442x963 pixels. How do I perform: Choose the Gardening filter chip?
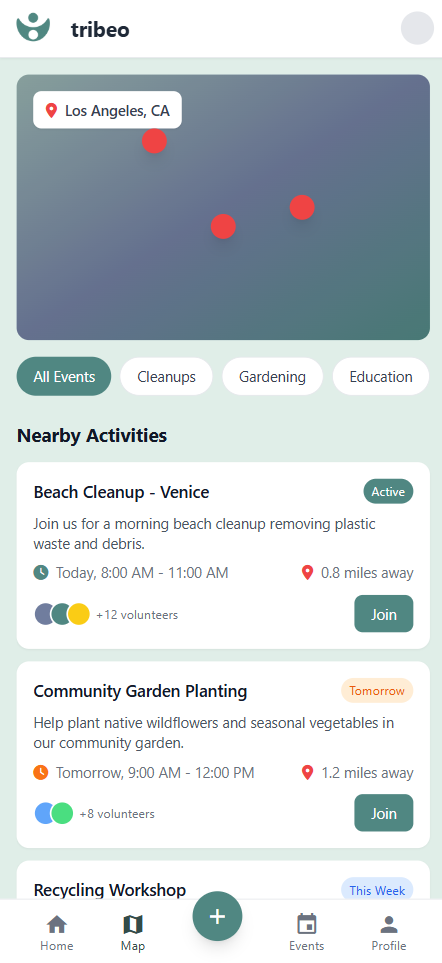tap(273, 376)
